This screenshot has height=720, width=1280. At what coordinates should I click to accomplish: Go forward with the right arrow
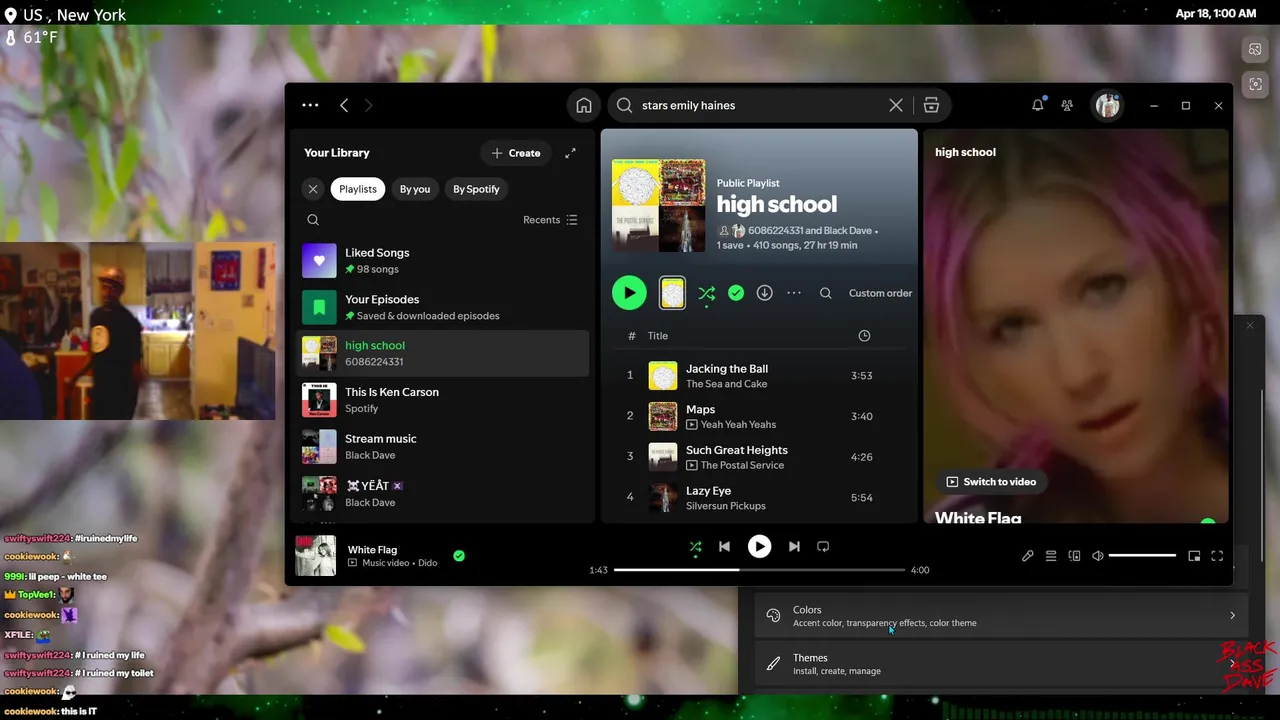click(x=368, y=105)
